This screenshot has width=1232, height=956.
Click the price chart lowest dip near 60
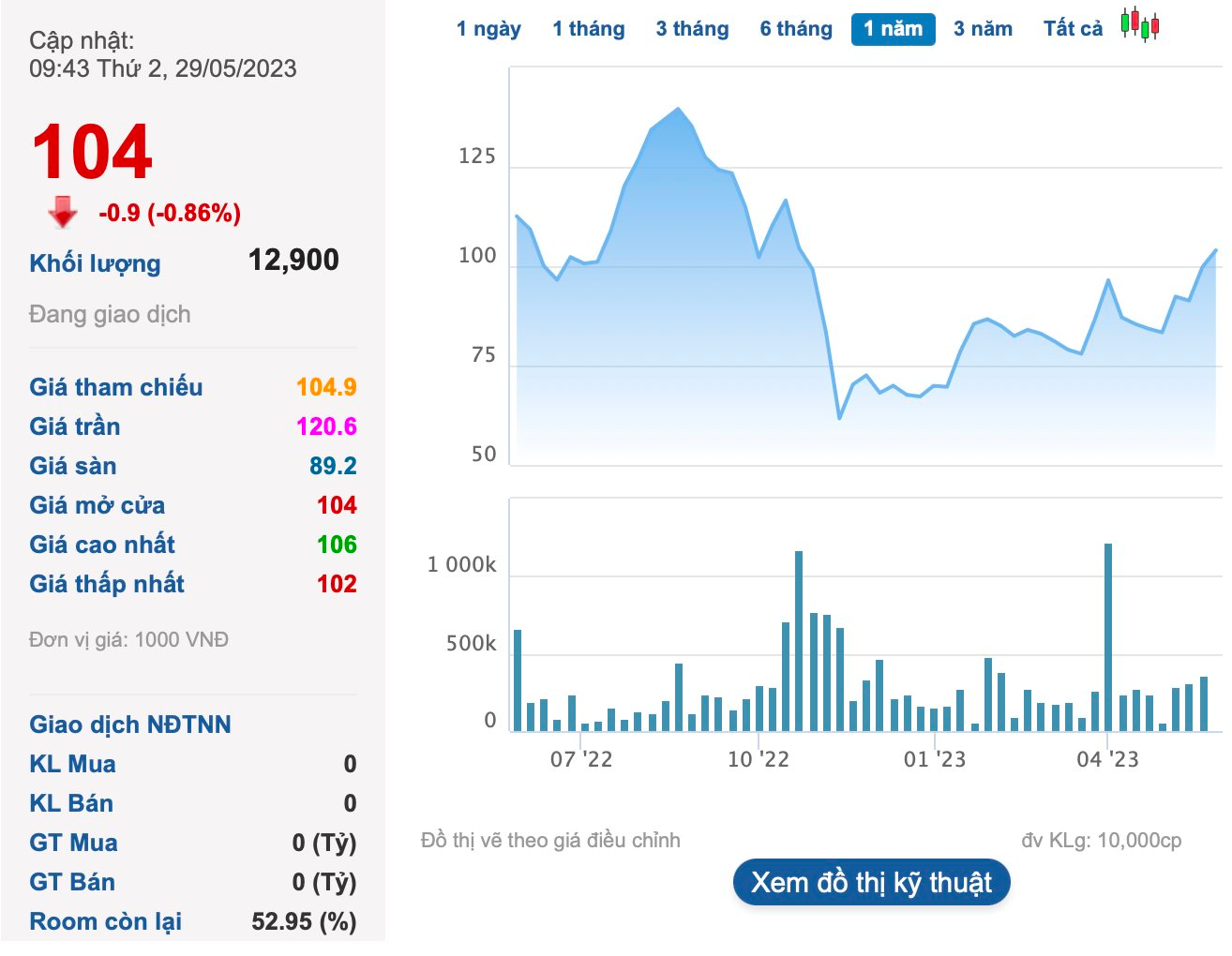click(x=839, y=417)
